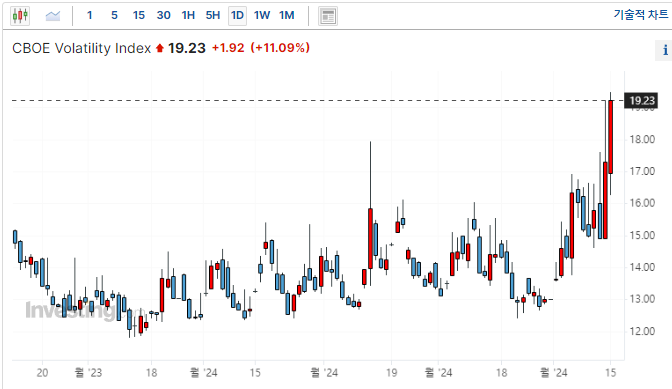This screenshot has height=389, width=672.
Task: Click the CBOE Volatility Index title
Action: click(x=81, y=48)
